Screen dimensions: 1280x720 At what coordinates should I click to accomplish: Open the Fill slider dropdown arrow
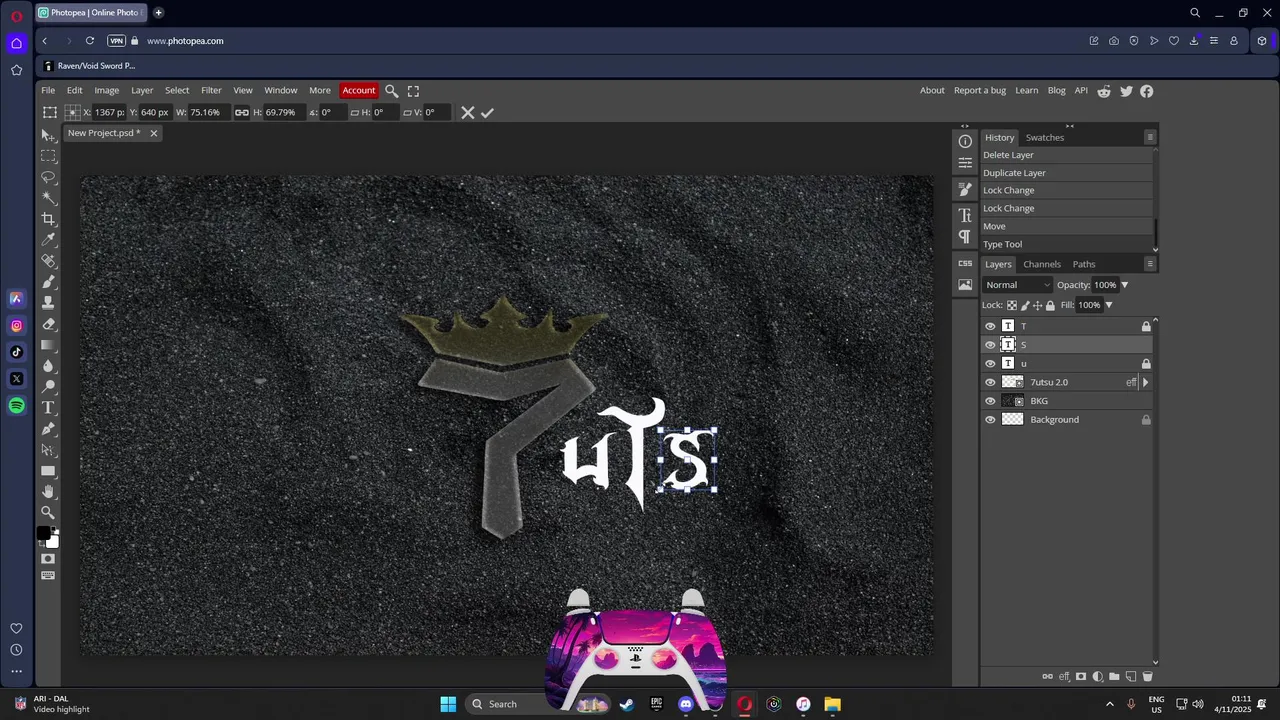coord(1108,305)
